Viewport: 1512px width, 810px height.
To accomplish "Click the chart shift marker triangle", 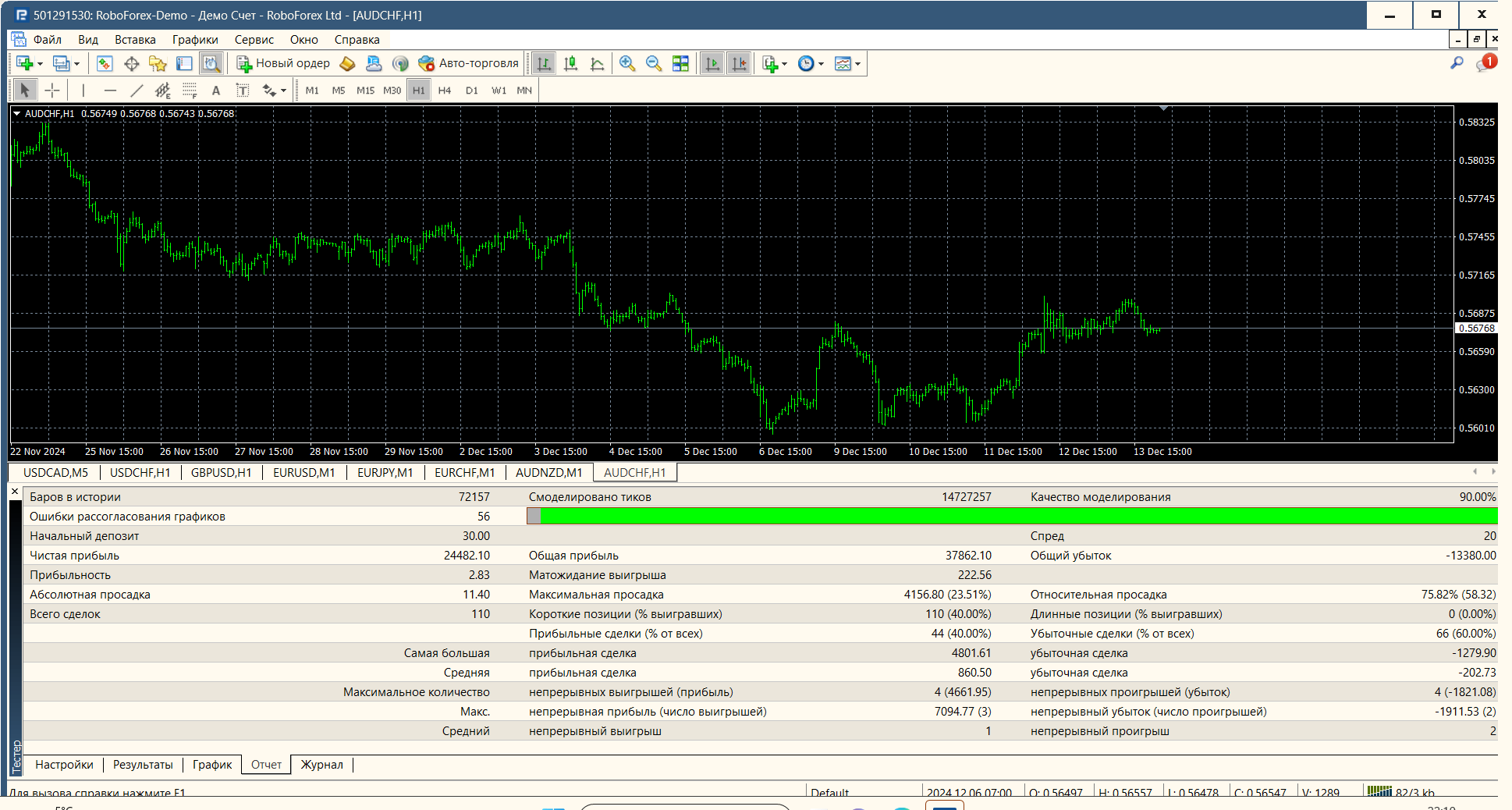I will 1163,108.
